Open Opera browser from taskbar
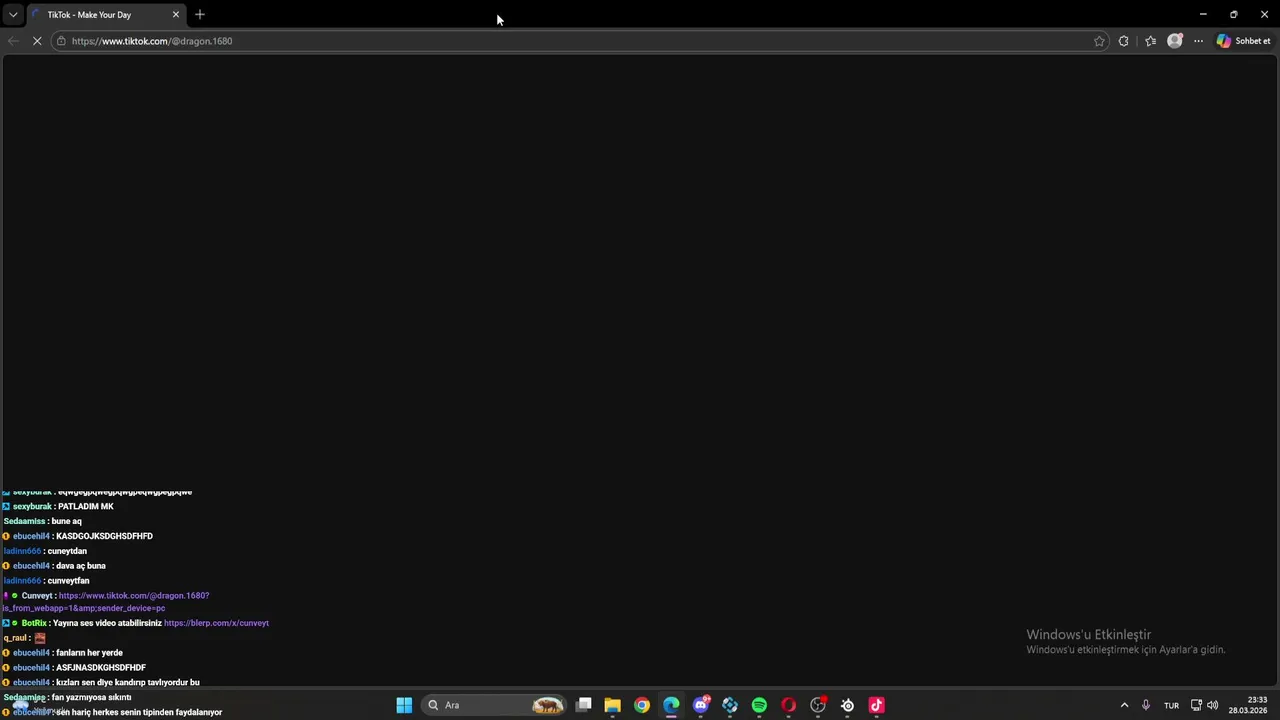The image size is (1280, 720). (x=788, y=705)
